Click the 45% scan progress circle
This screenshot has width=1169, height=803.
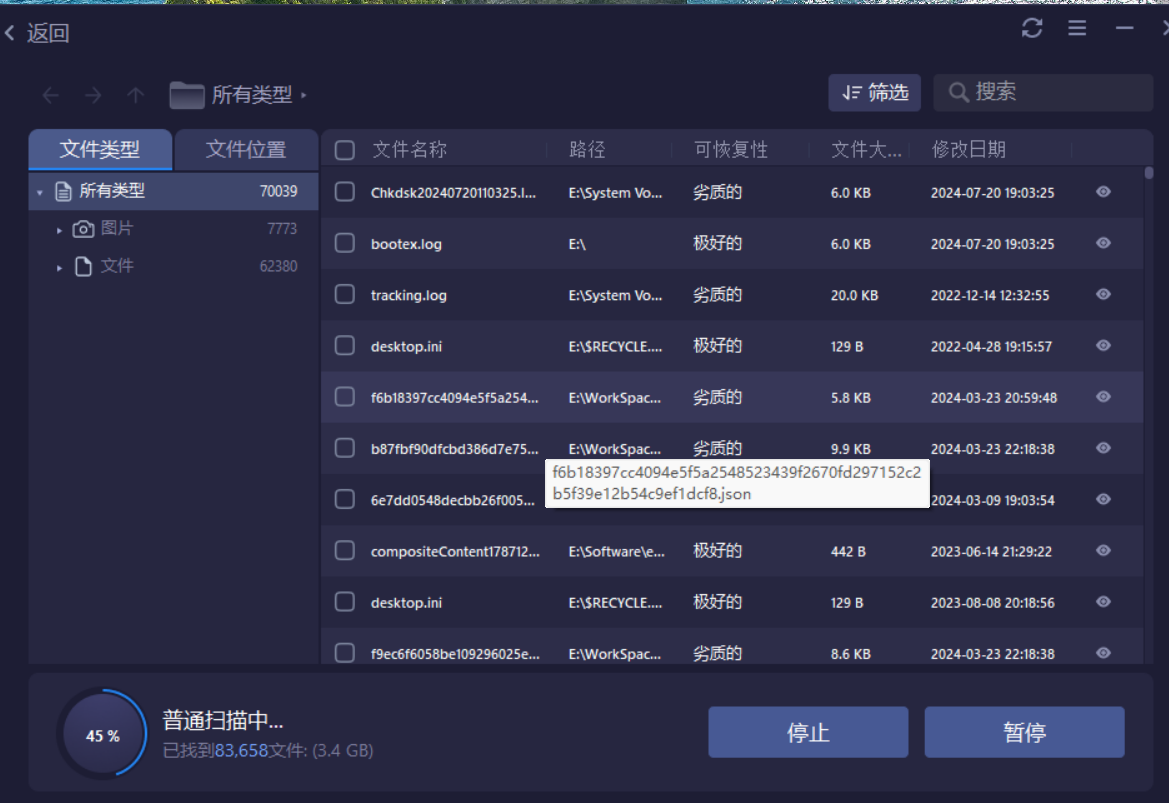coord(102,734)
